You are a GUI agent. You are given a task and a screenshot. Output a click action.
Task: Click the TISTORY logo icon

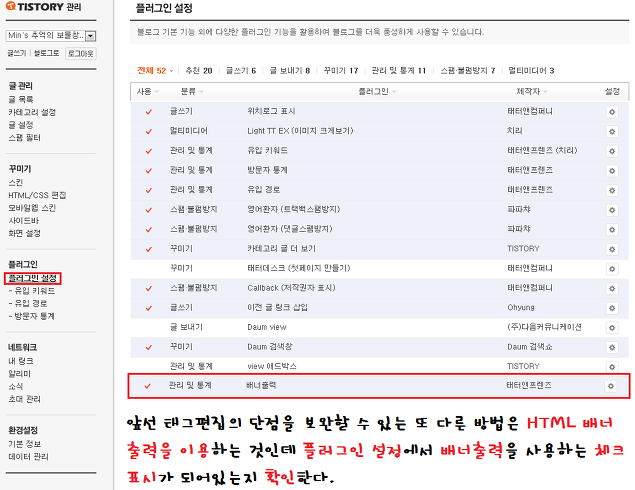[x=11, y=6]
